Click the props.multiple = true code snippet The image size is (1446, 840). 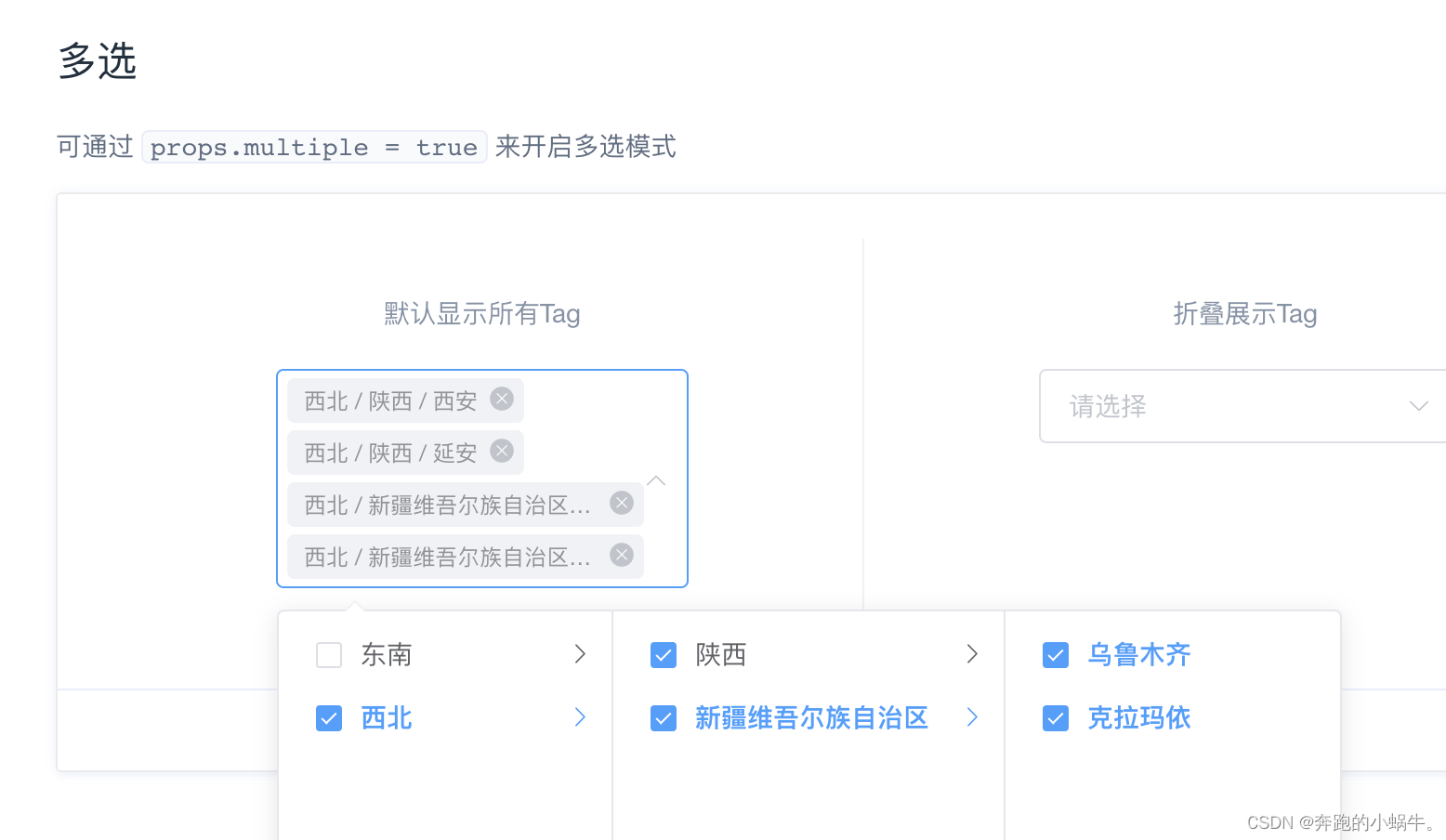tap(314, 147)
